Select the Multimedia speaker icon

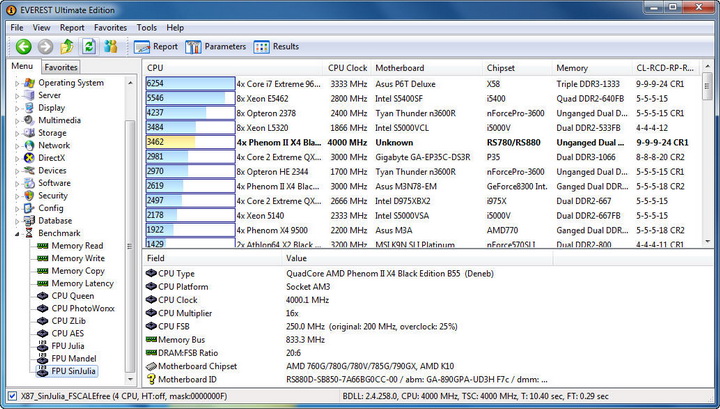click(x=29, y=120)
